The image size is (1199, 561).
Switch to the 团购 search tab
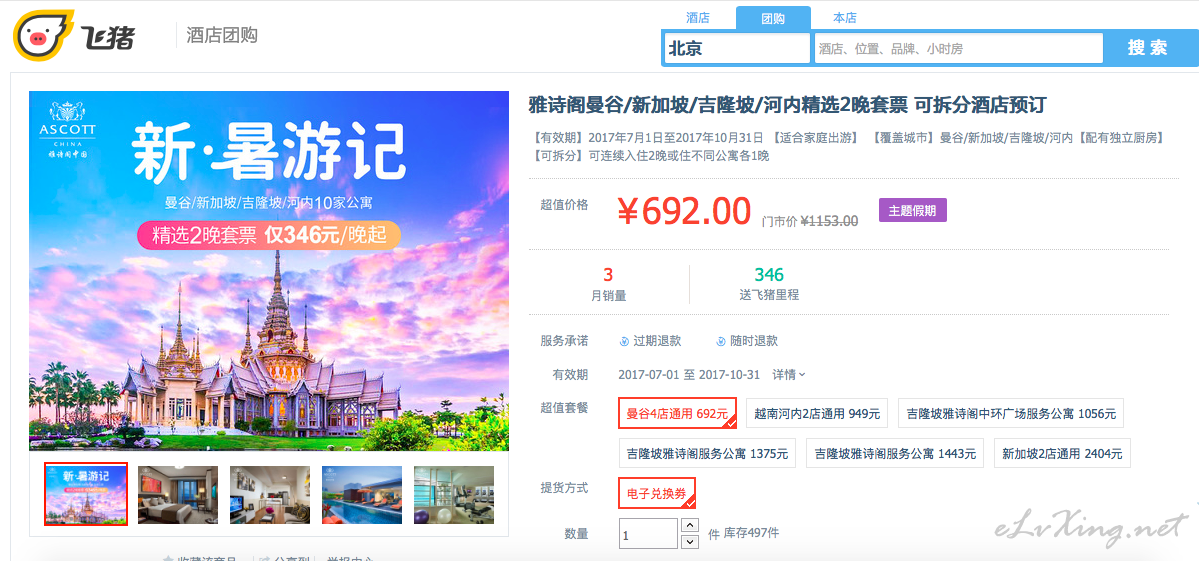[773, 18]
